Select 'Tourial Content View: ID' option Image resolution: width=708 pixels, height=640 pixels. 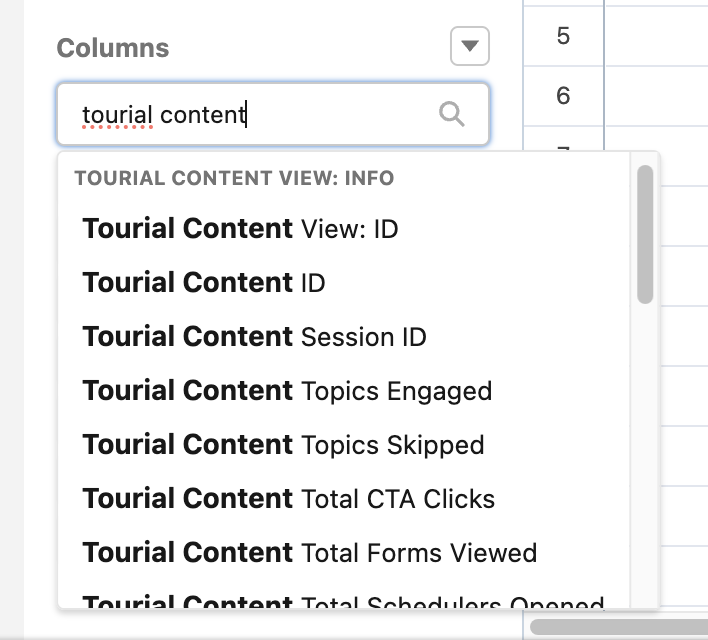[x=240, y=229]
